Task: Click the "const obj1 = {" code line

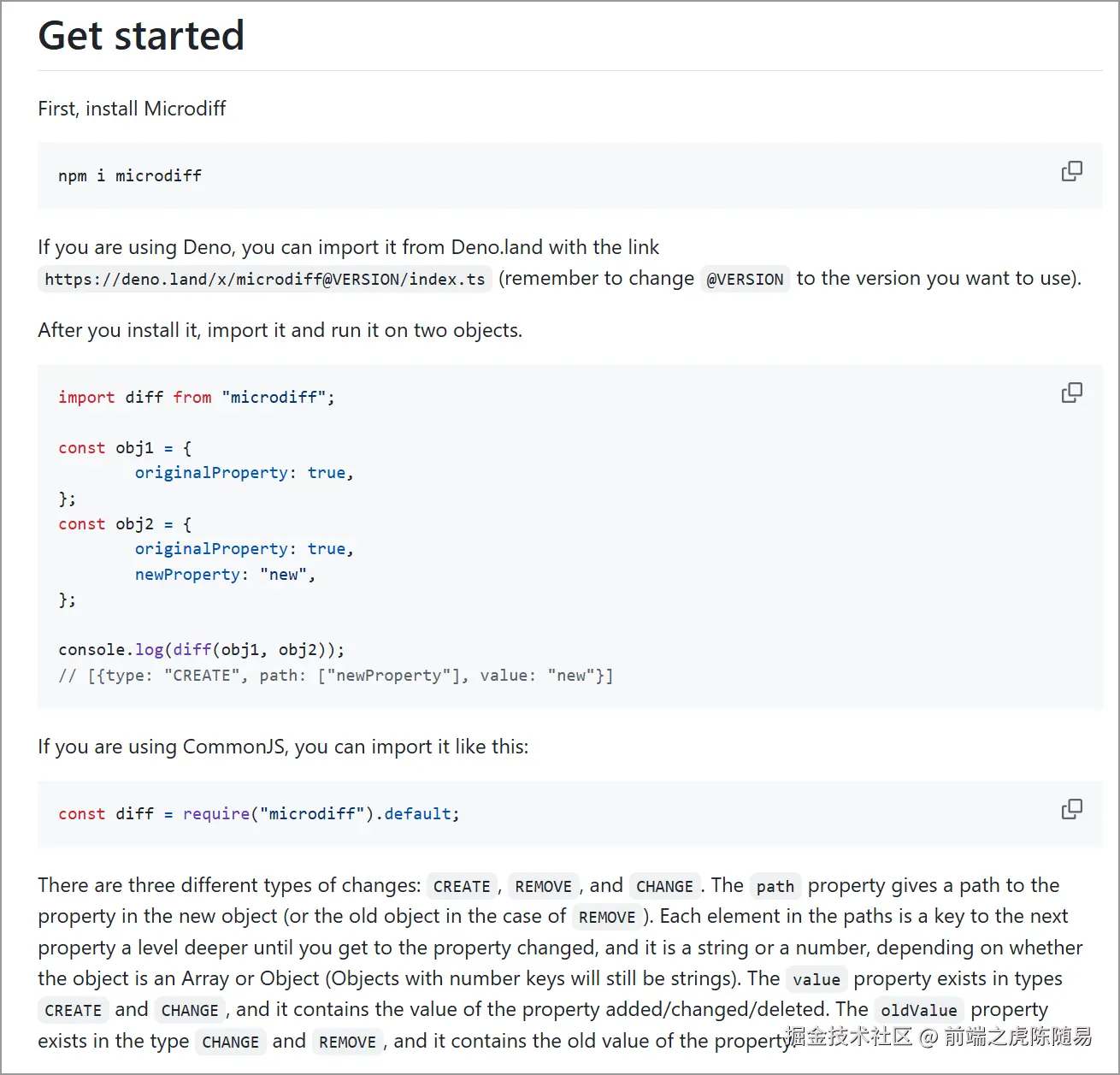Action: 125,448
